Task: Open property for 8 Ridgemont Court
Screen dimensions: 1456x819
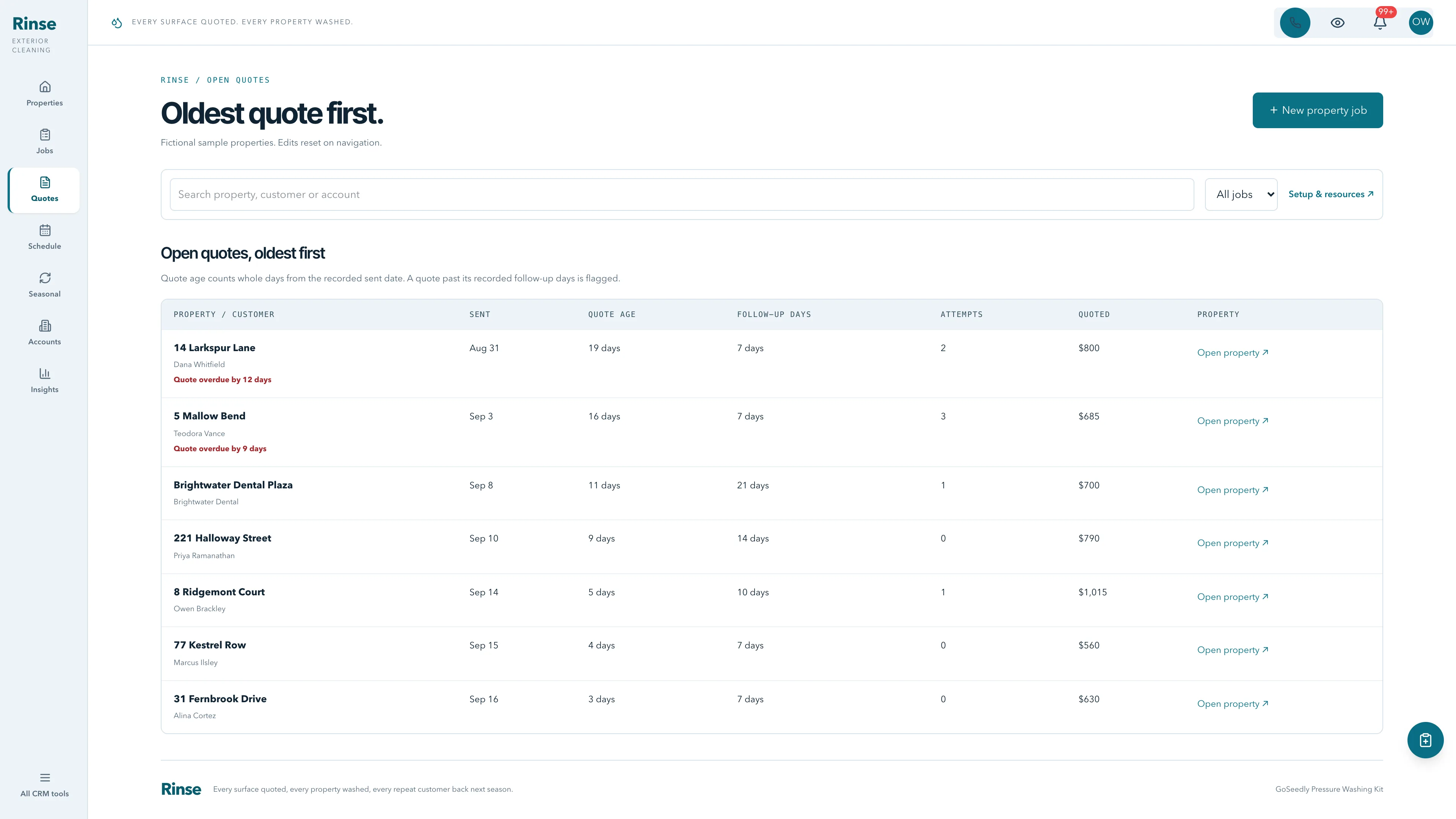Action: [x=1232, y=597]
